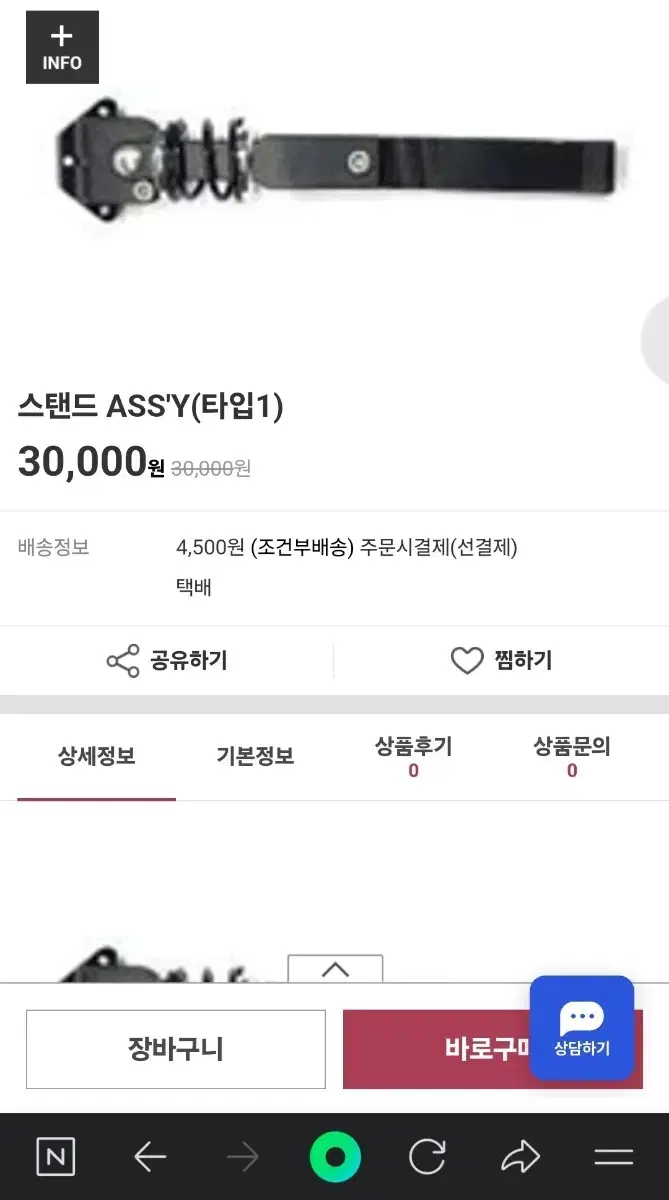Expand the bottom purchase panel chevron
Screen dimensions: 669x1200
[x=335, y=969]
